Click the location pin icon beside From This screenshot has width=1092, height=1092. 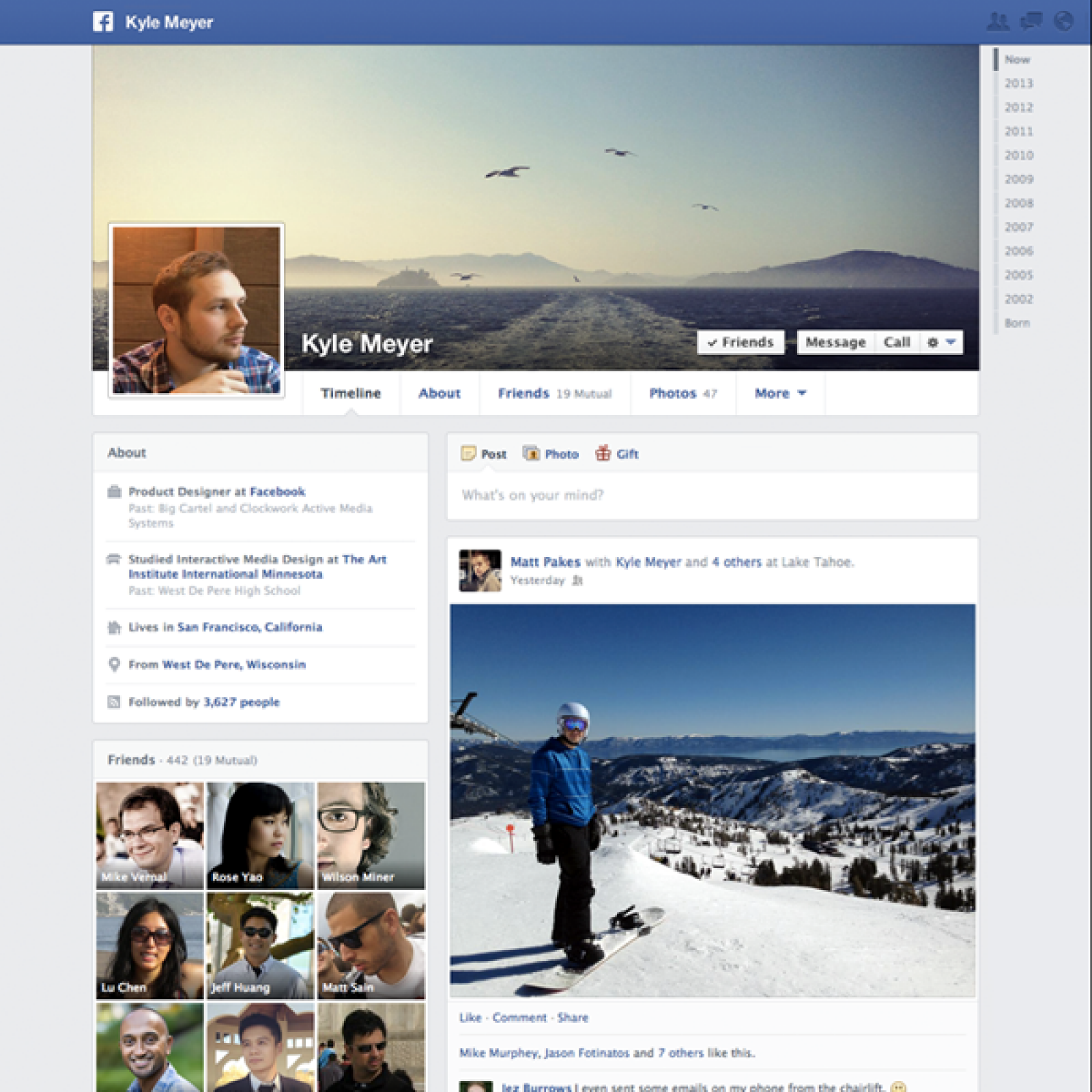[114, 664]
